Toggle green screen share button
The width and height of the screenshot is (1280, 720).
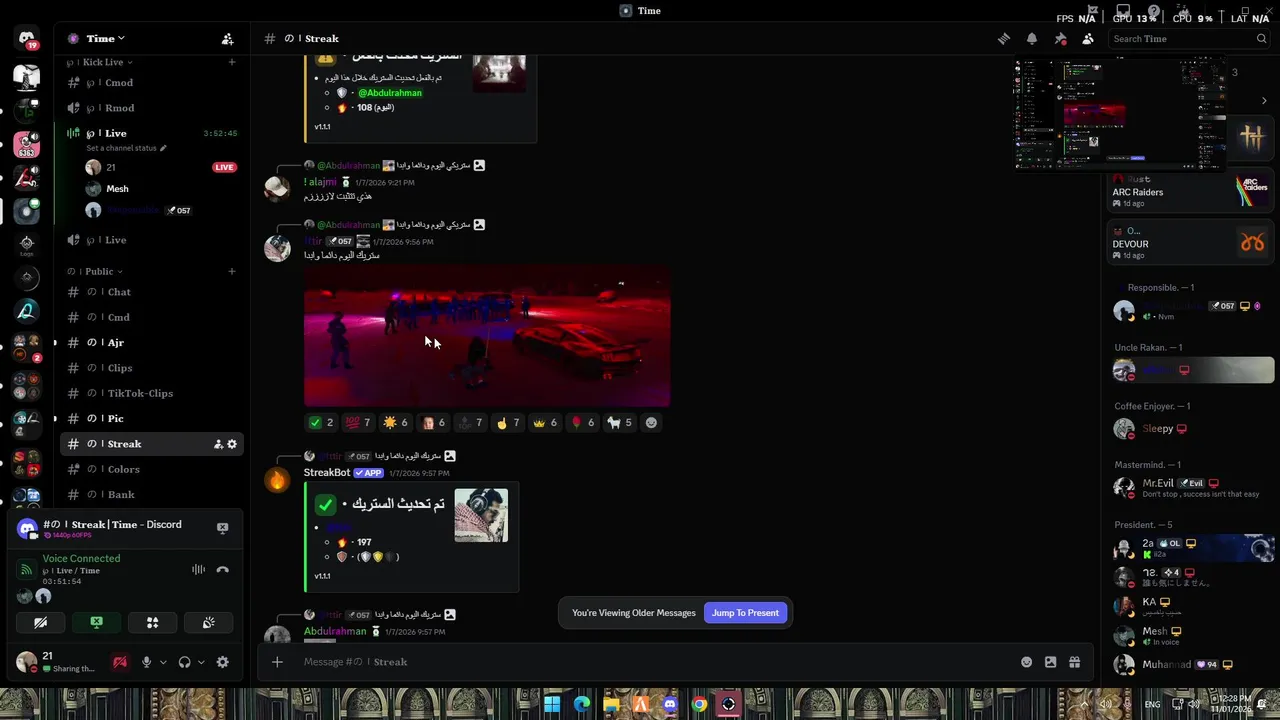click(x=96, y=623)
